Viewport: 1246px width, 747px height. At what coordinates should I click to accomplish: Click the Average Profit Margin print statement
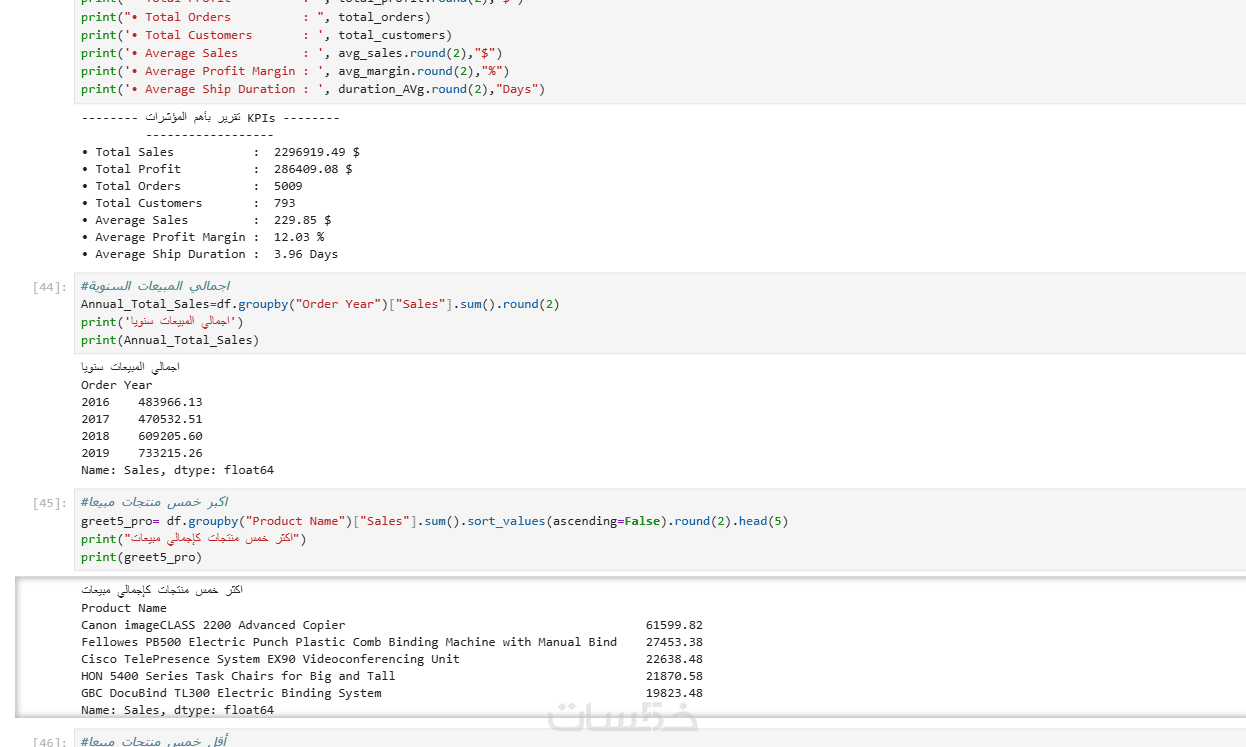[x=295, y=71]
